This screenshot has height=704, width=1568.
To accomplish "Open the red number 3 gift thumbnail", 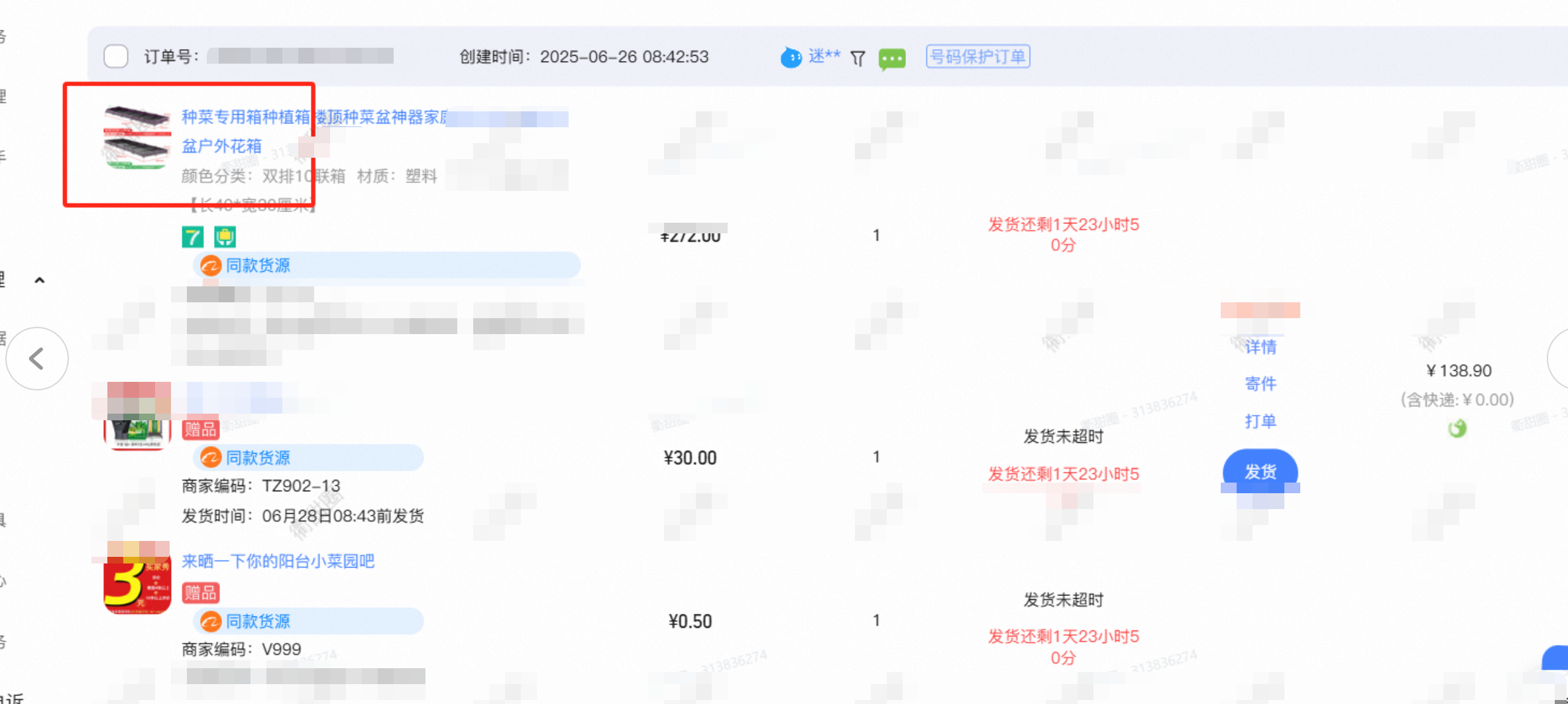I will (137, 579).
